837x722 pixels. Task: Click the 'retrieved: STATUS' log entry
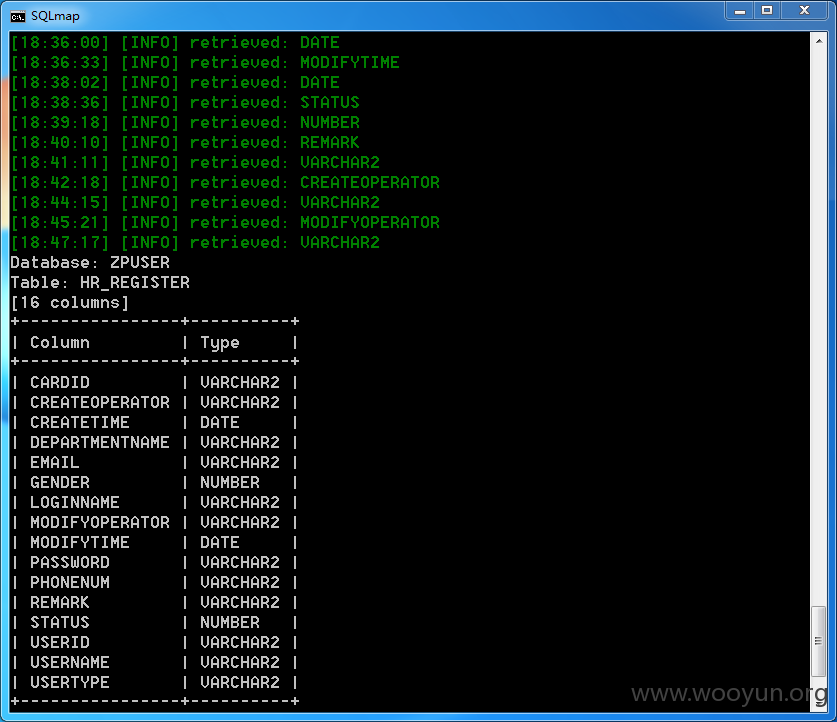point(275,103)
